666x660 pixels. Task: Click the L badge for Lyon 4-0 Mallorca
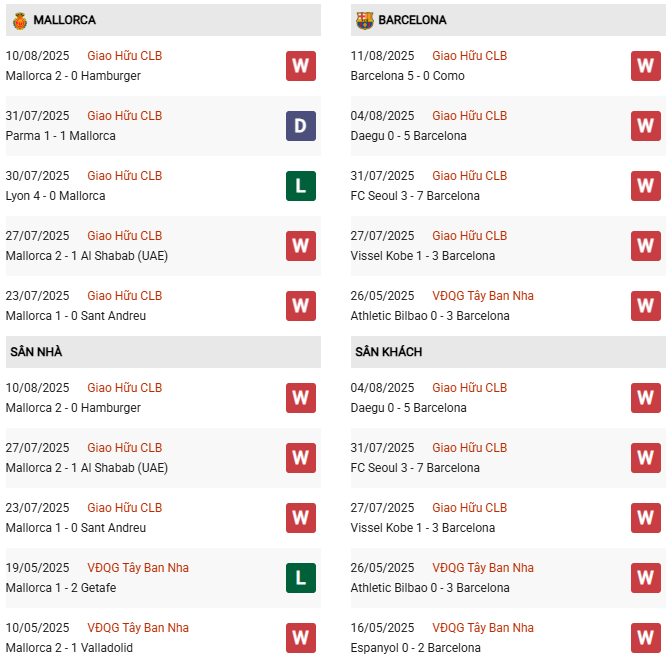click(x=300, y=186)
